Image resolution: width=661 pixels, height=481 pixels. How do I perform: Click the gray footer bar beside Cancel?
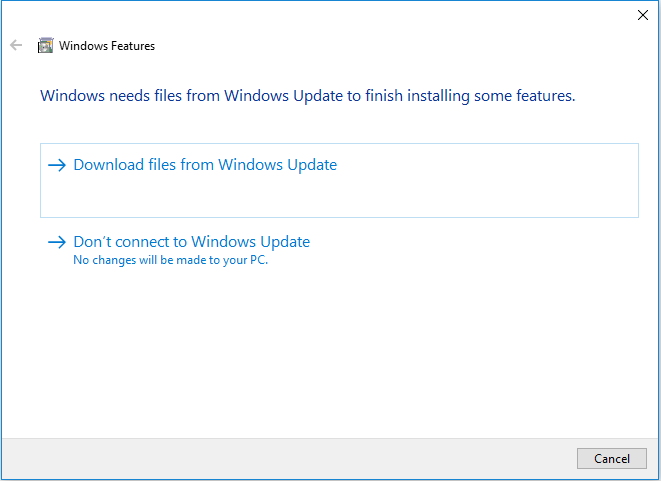pyautogui.click(x=287, y=458)
